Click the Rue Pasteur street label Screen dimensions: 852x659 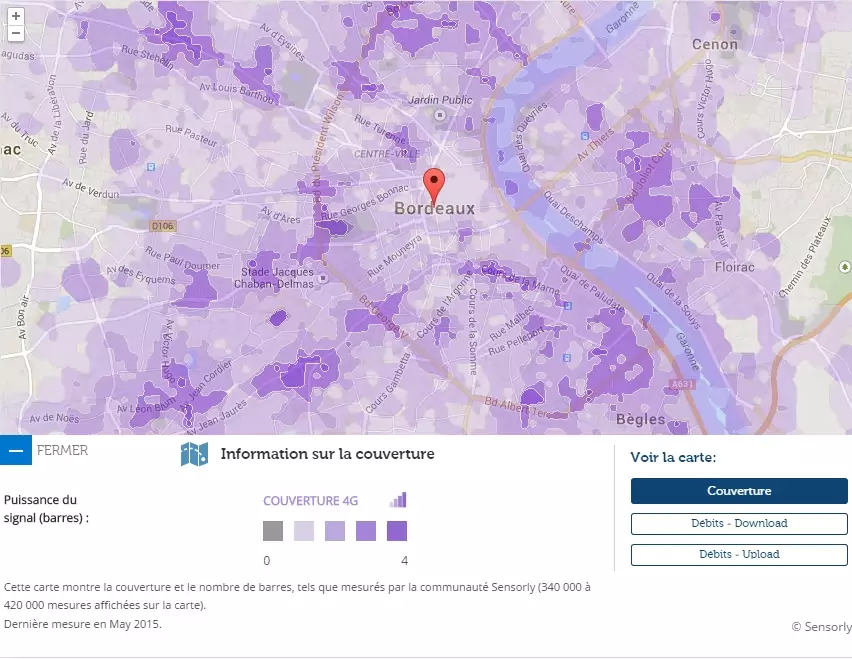click(191, 135)
